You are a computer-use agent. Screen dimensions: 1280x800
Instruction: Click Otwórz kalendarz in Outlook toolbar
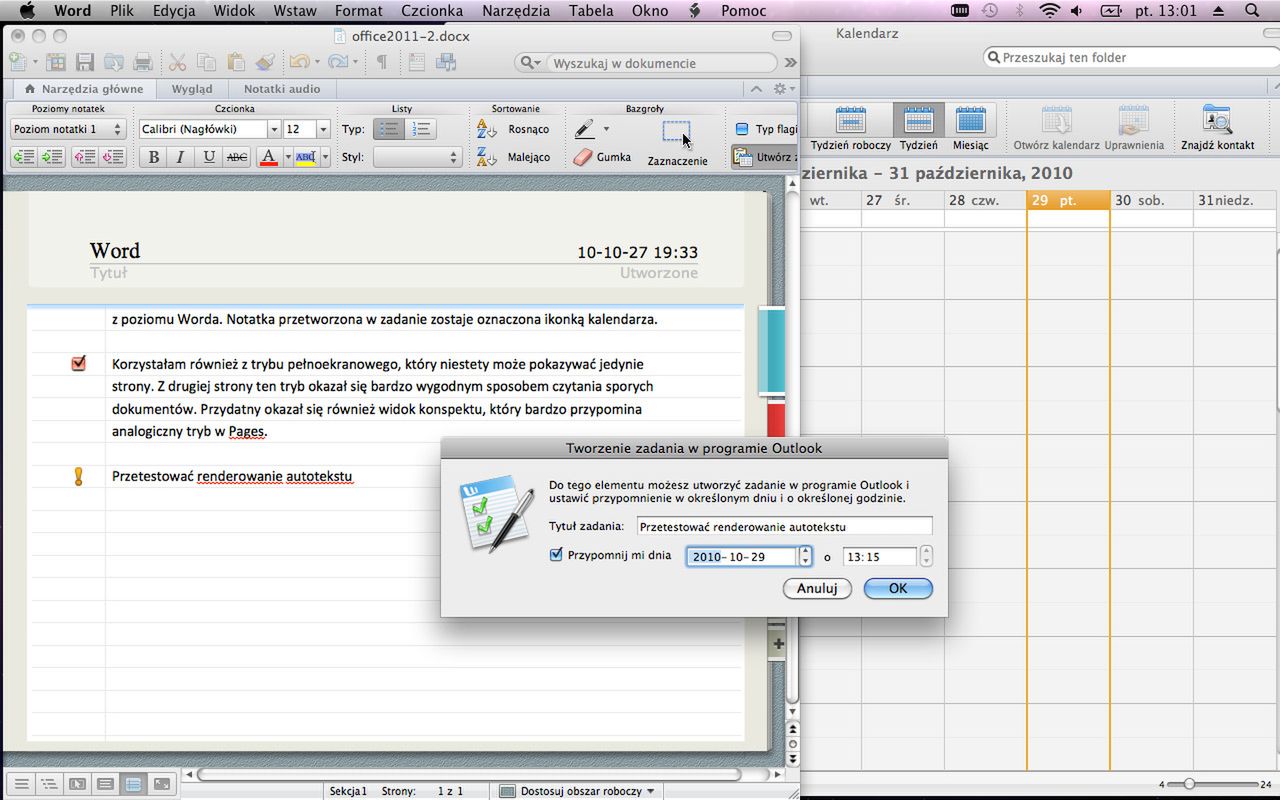point(1056,129)
